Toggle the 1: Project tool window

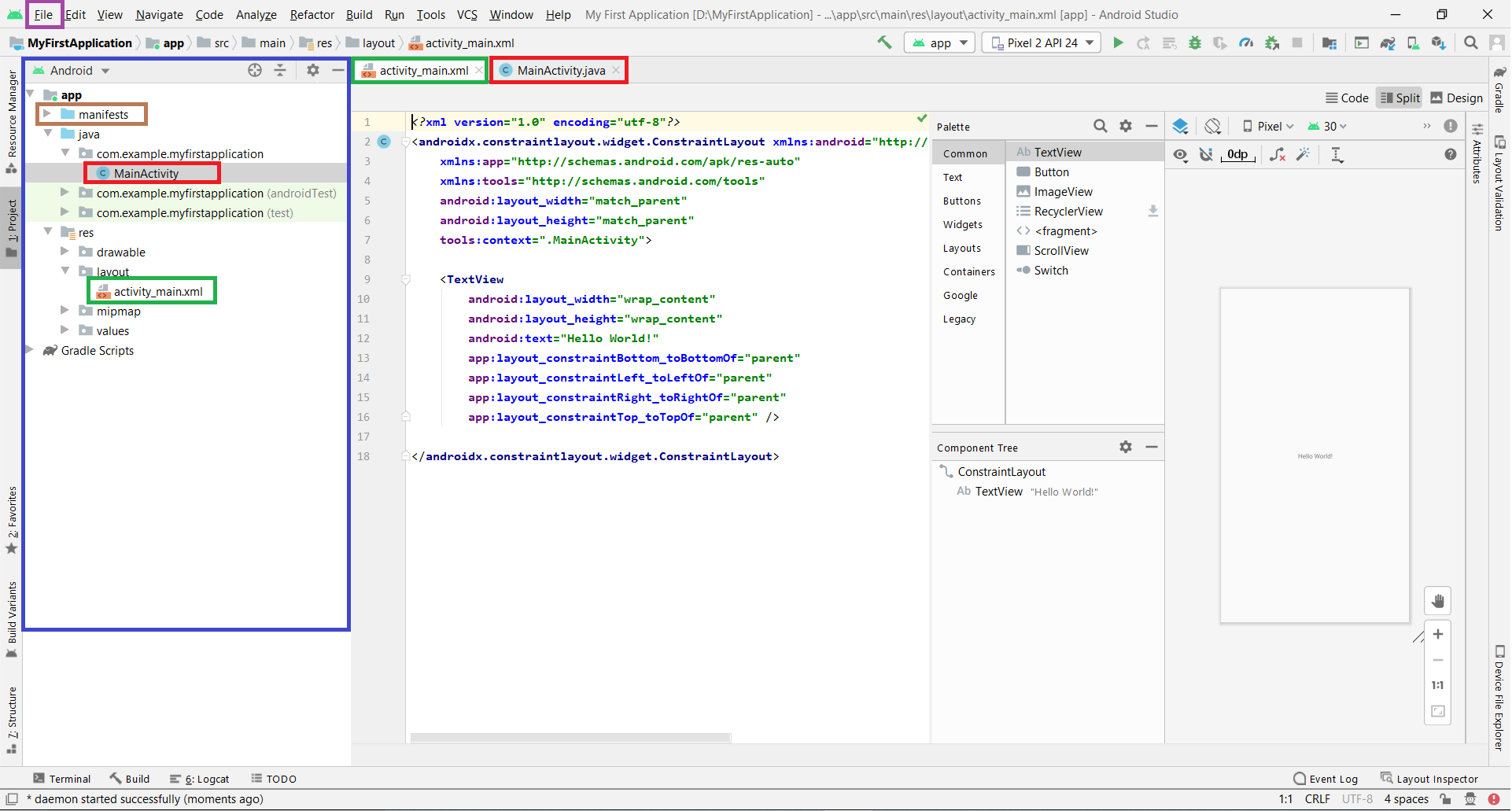(12, 228)
